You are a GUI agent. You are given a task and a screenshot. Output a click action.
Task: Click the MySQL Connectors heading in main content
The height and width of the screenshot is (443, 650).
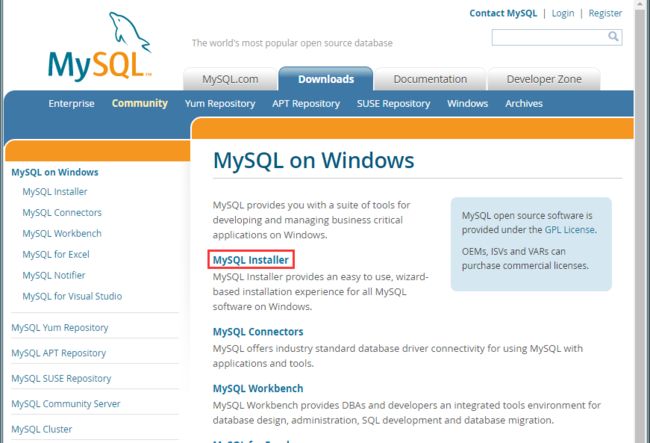(258, 332)
